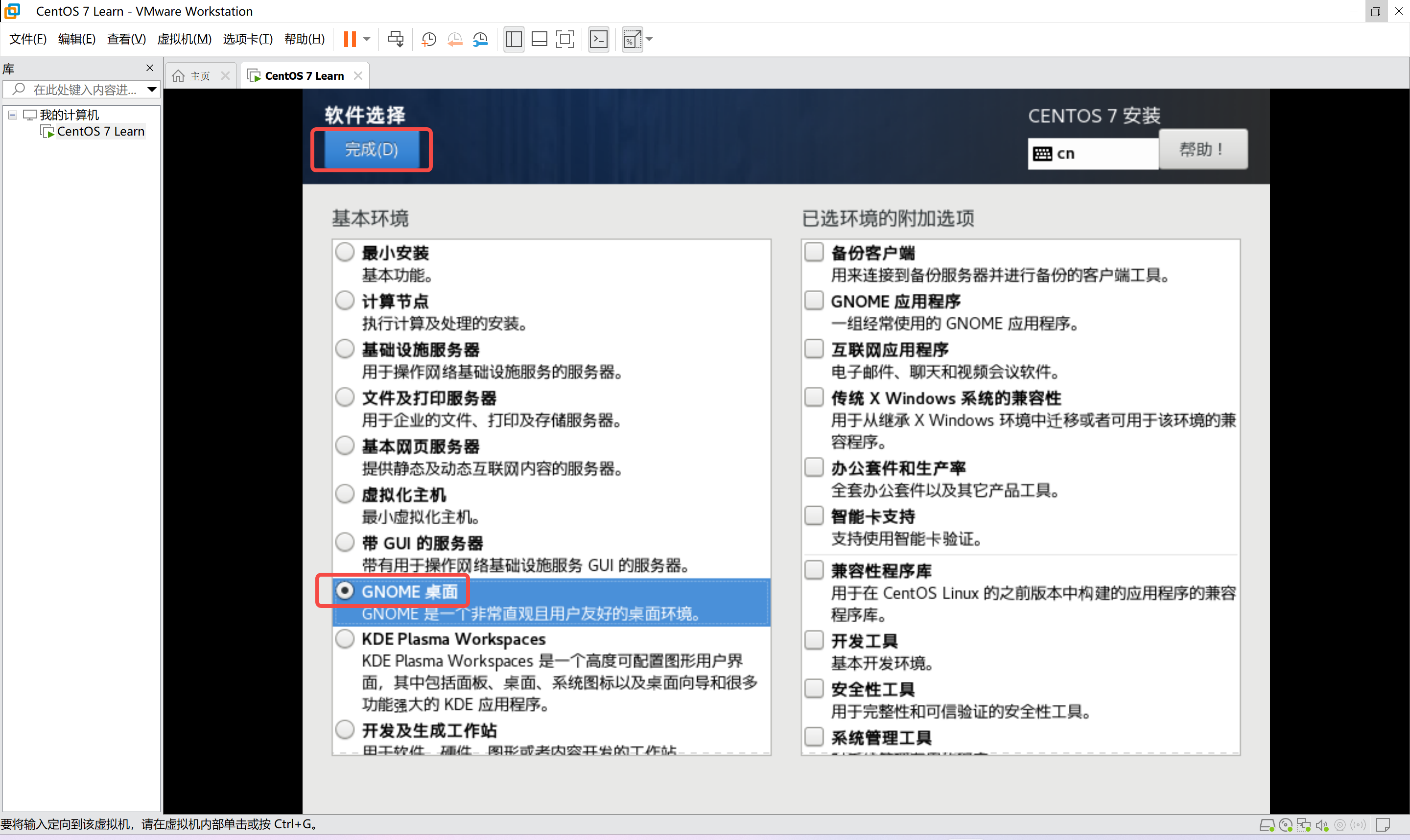Click the 帮助！ help button
This screenshot has height=840, width=1410.
click(1203, 149)
